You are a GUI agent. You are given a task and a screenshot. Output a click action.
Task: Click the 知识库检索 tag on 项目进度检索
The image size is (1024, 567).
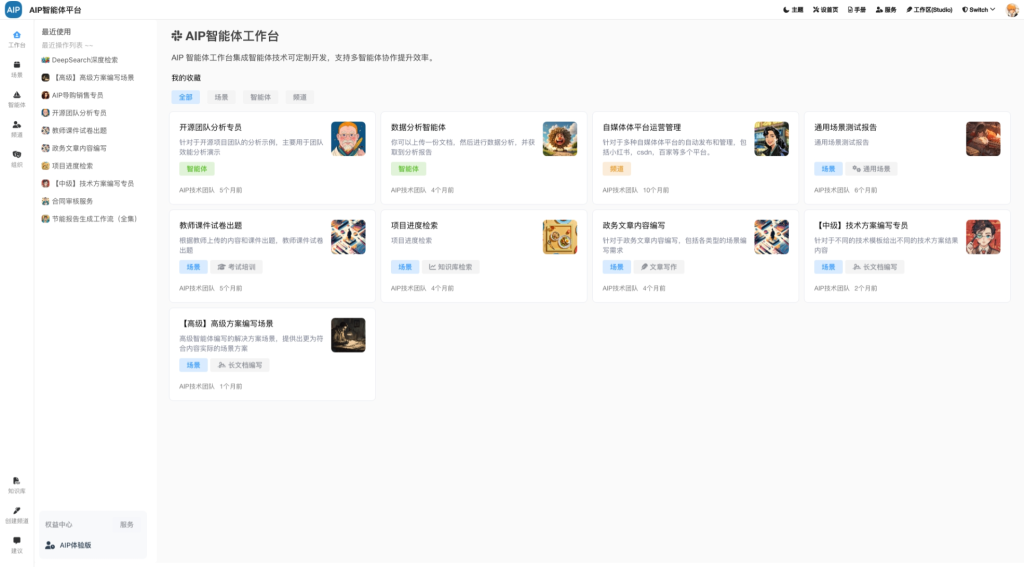[x=452, y=267]
